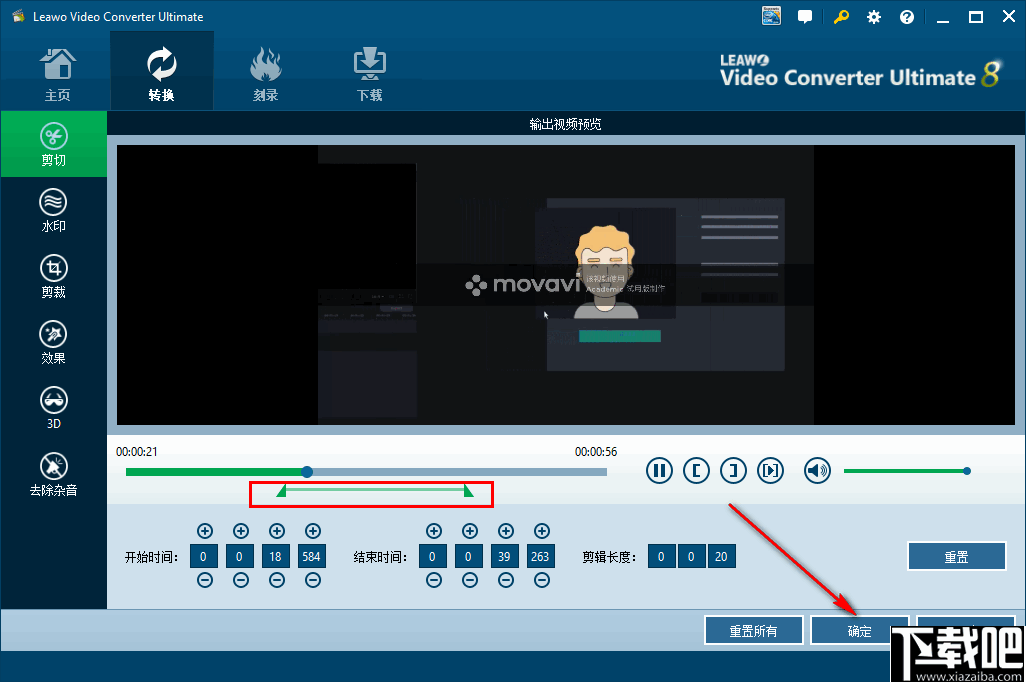
Task: Decrease start time milliseconds below 584
Action: coord(313,580)
